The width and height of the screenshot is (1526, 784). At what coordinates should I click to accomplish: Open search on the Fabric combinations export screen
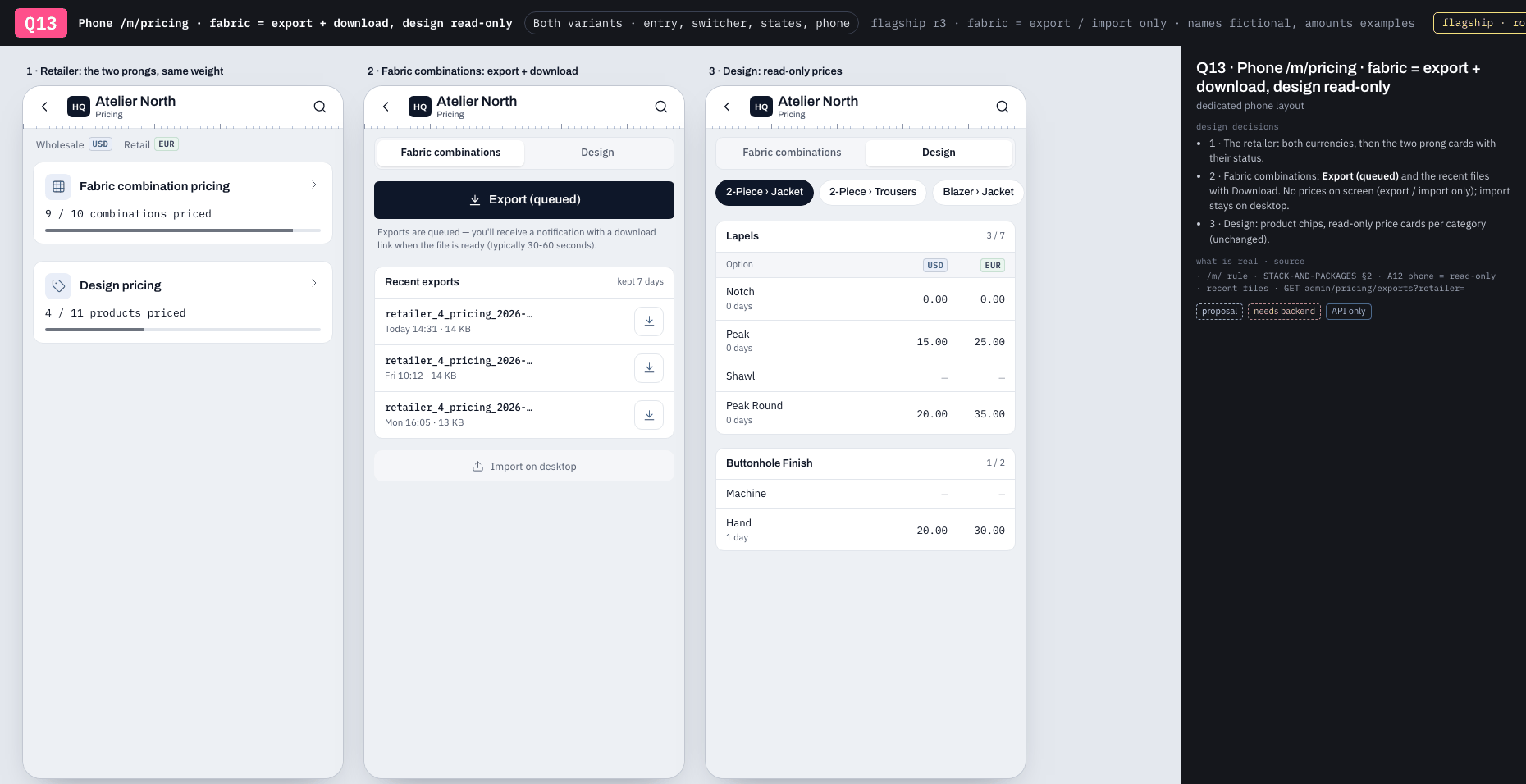point(661,107)
